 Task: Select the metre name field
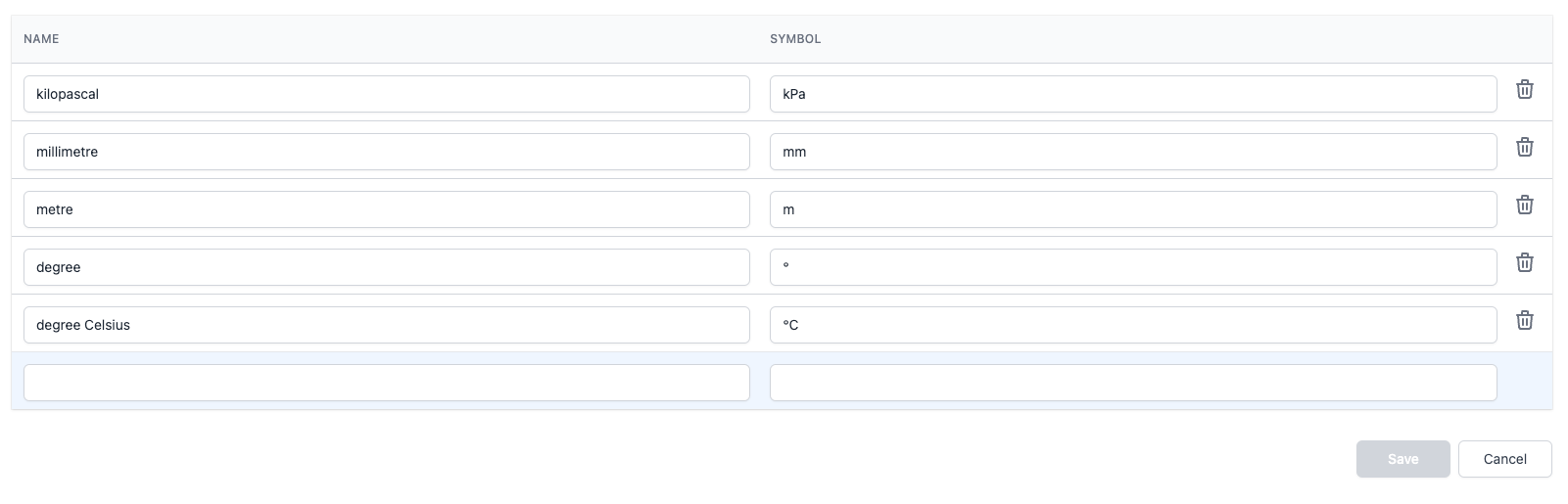(386, 209)
